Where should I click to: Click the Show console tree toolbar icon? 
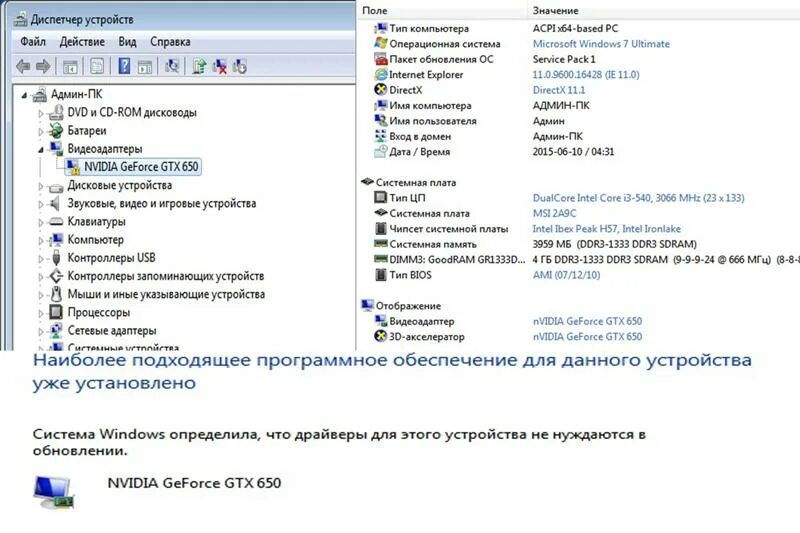pyautogui.click(x=70, y=66)
